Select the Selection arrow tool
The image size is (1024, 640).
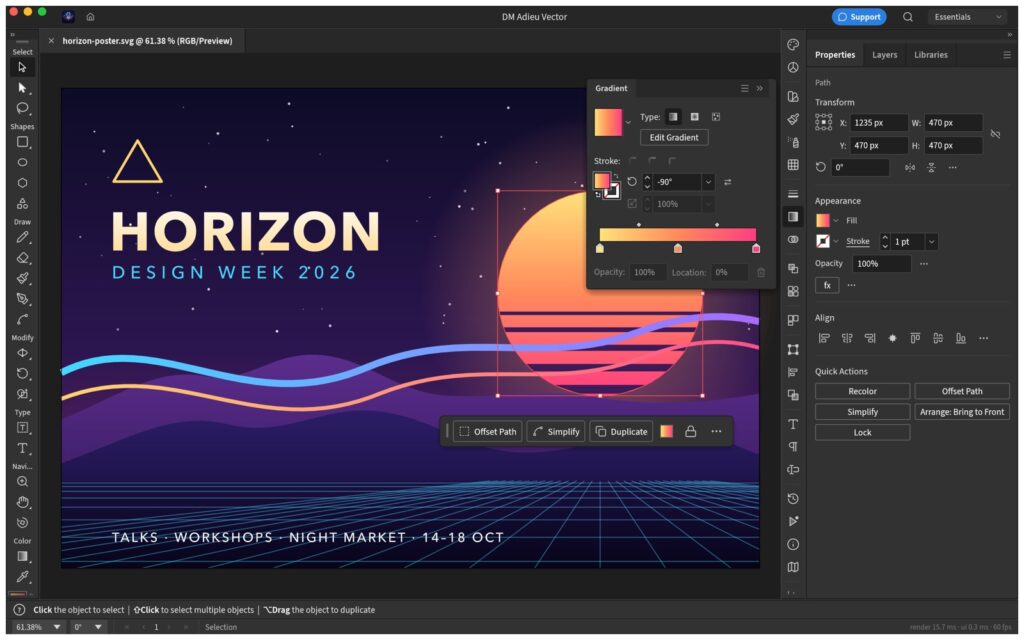click(x=22, y=67)
